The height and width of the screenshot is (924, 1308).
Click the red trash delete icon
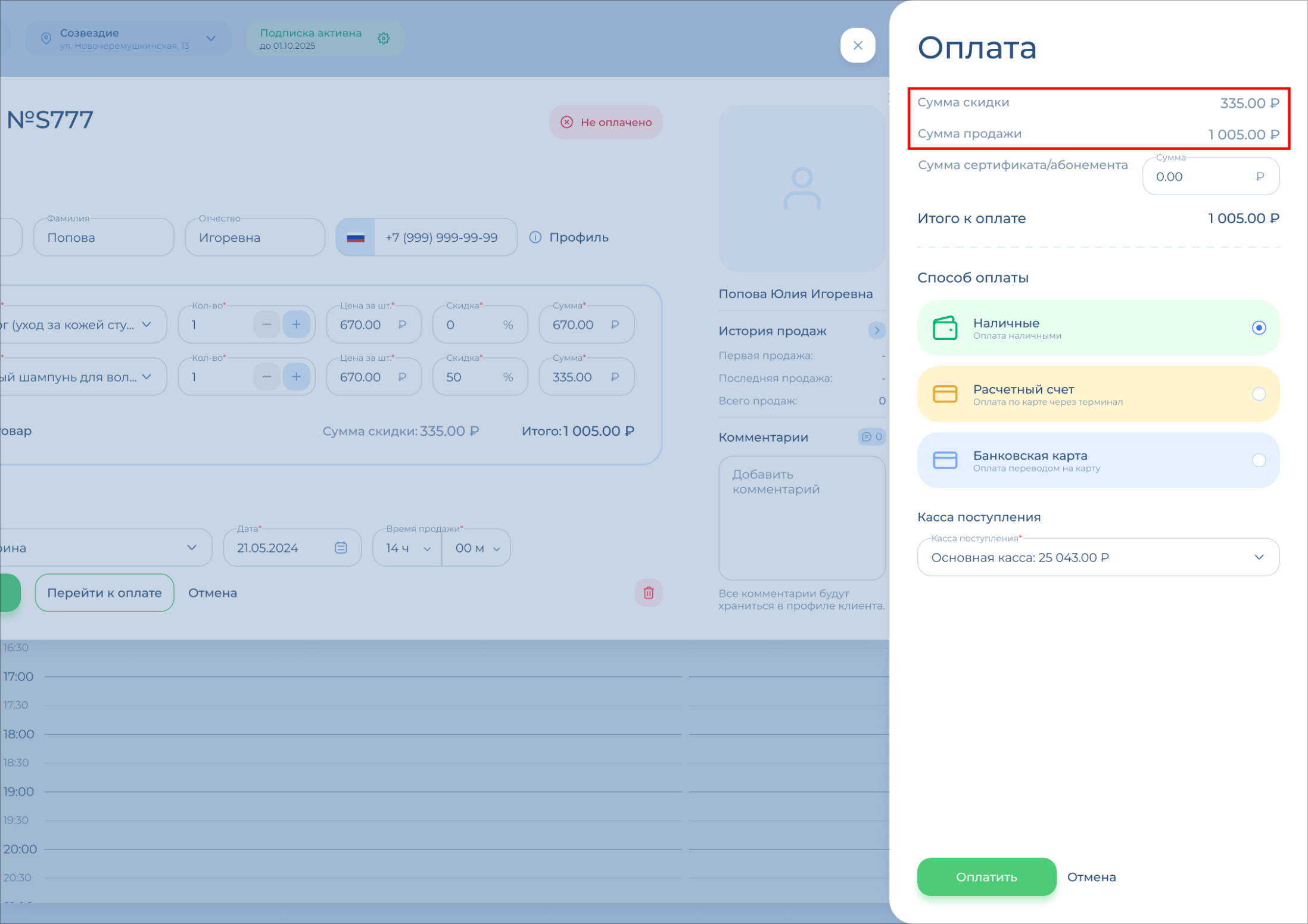649,593
